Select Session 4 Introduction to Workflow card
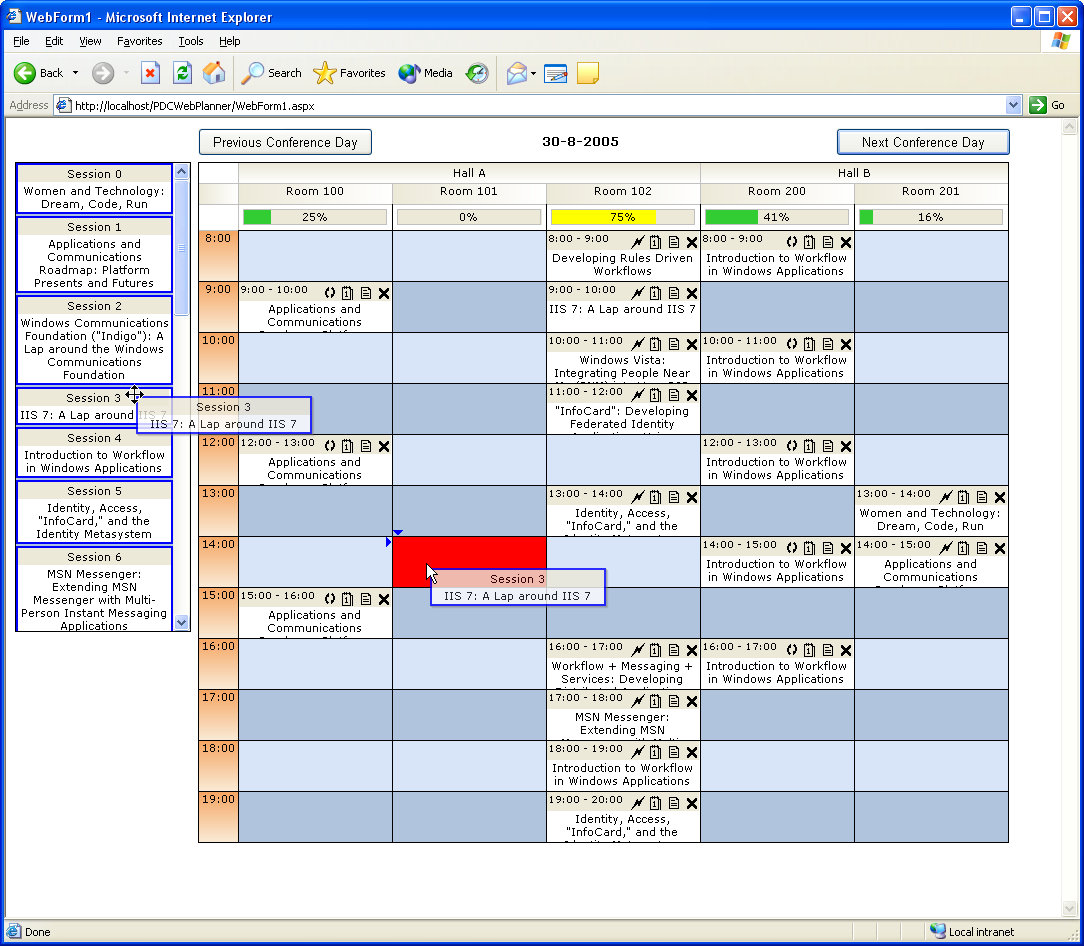 pos(94,452)
